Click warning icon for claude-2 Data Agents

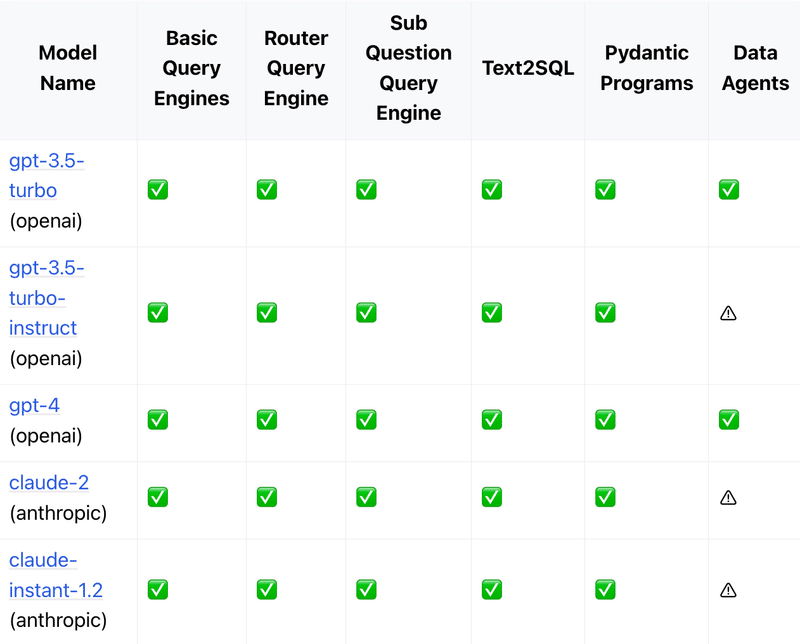[728, 497]
